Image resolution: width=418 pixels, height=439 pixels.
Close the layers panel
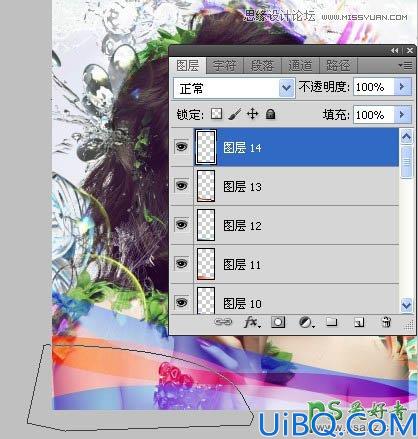410,51
